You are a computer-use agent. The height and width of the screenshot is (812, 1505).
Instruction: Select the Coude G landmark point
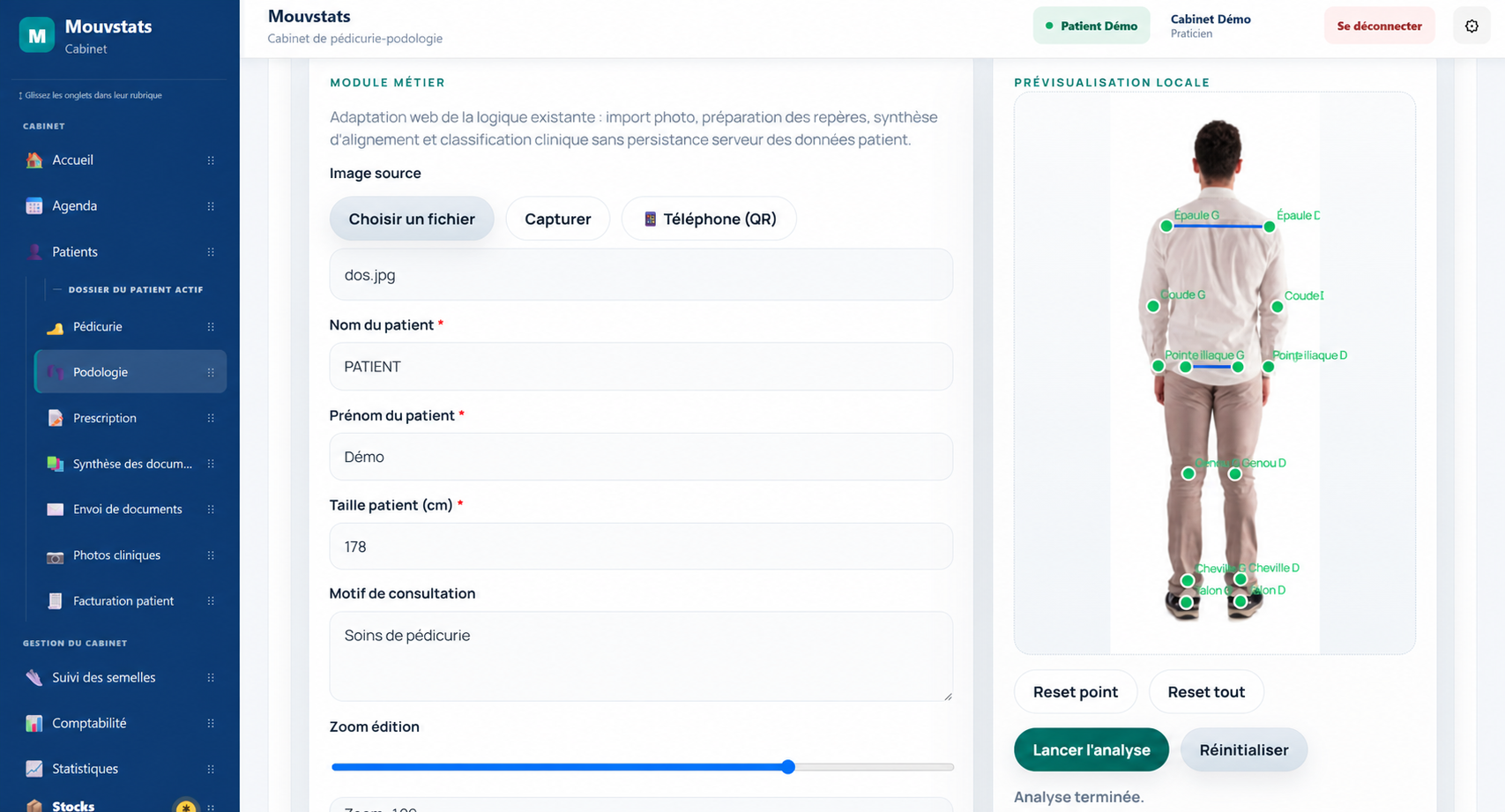(1153, 306)
